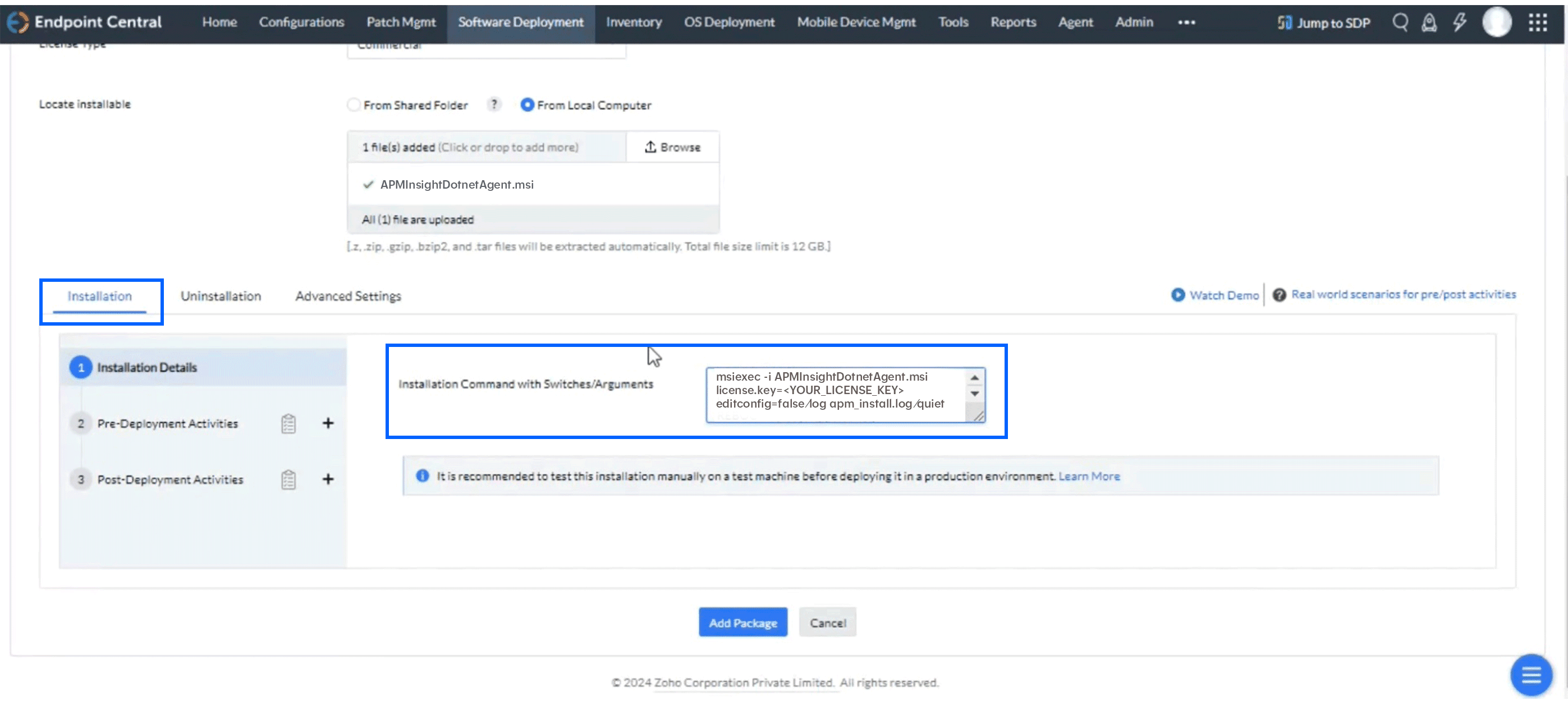Click the Watch Demo link
1568x704 pixels.
1223,295
